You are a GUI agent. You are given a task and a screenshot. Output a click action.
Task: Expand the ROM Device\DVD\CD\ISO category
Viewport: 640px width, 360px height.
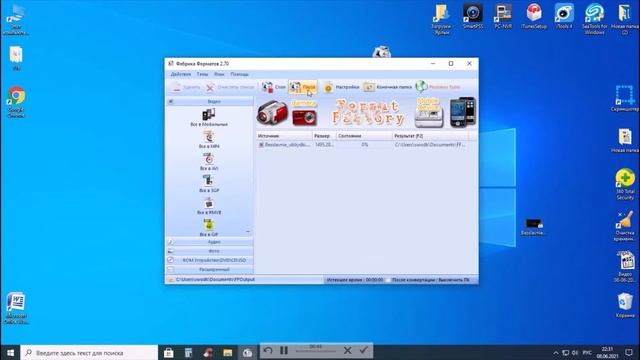pyautogui.click(x=210, y=260)
